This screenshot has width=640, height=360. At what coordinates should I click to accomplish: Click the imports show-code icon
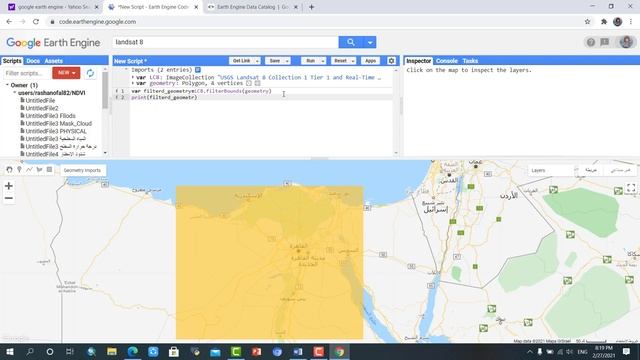(198, 70)
